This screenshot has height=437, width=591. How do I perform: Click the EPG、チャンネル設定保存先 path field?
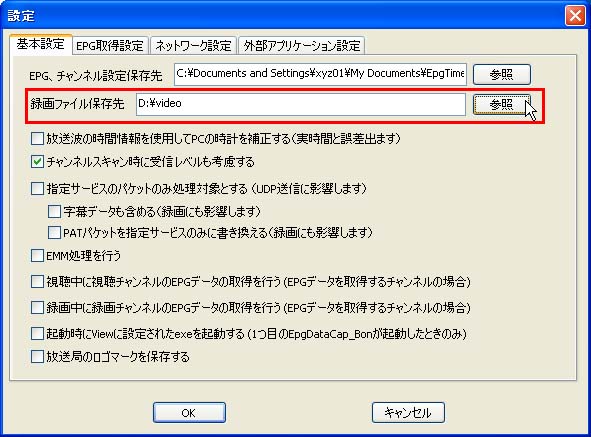320,74
